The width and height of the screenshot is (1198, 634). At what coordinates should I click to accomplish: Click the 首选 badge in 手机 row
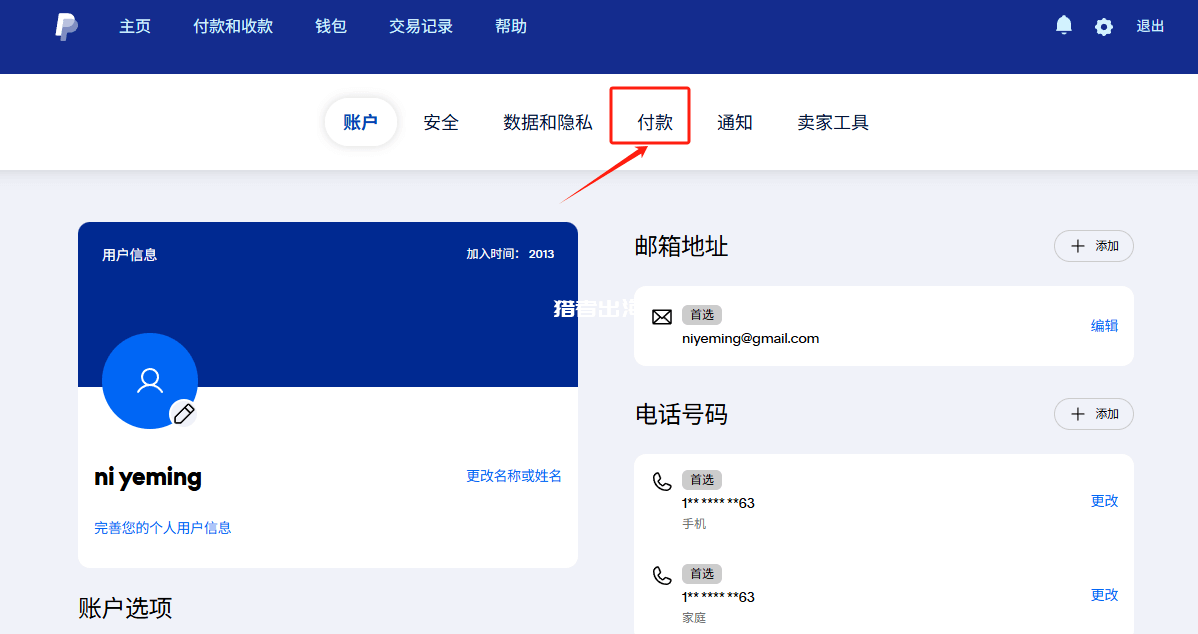pos(701,480)
